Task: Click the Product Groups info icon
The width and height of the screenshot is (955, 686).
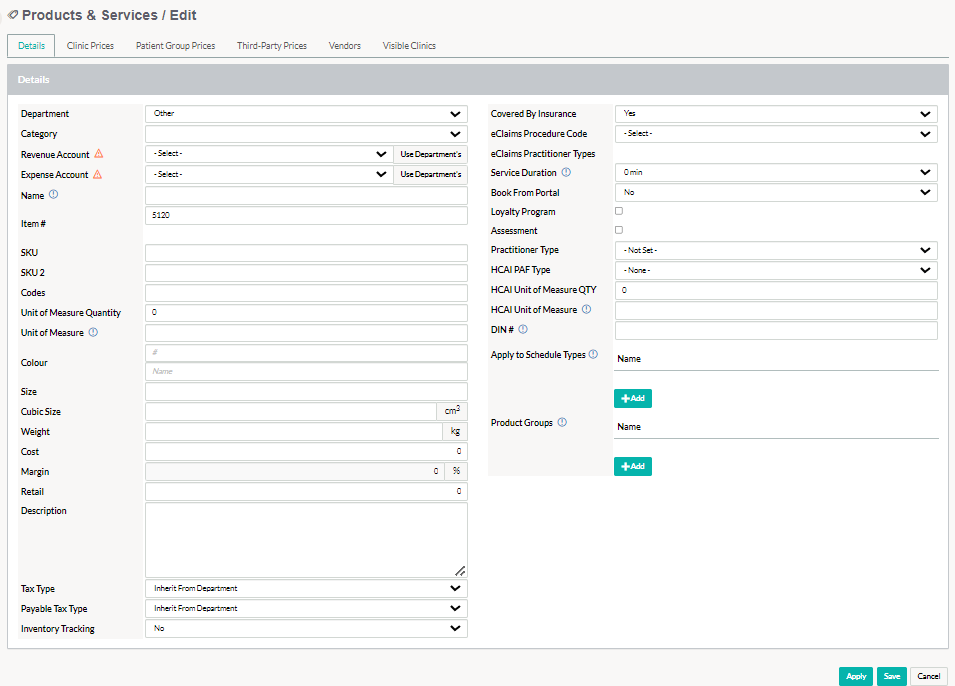Action: click(x=562, y=422)
